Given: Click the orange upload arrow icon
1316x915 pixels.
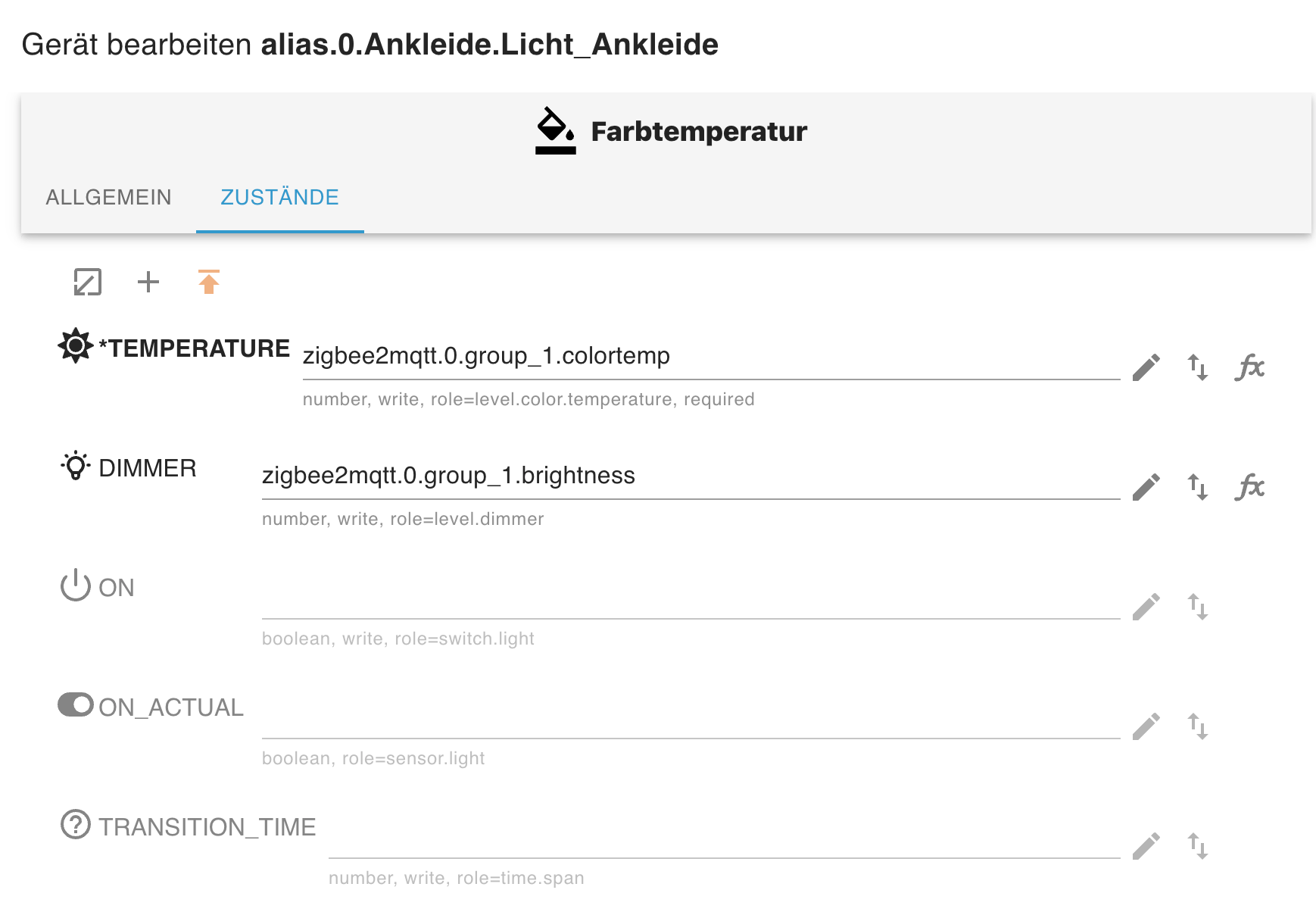Looking at the screenshot, I should (209, 282).
